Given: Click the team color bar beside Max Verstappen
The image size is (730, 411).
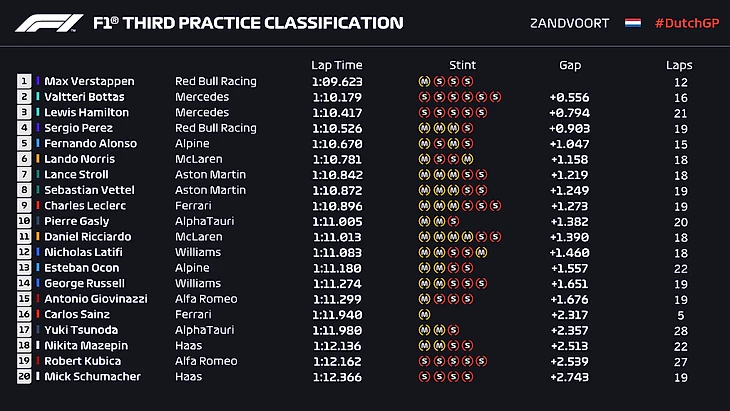Looking at the screenshot, I should [x=37, y=81].
